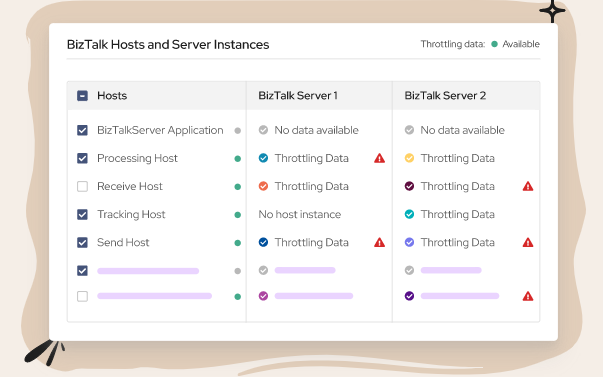
Task: Select the Tracking Host name
Action: (x=131, y=214)
